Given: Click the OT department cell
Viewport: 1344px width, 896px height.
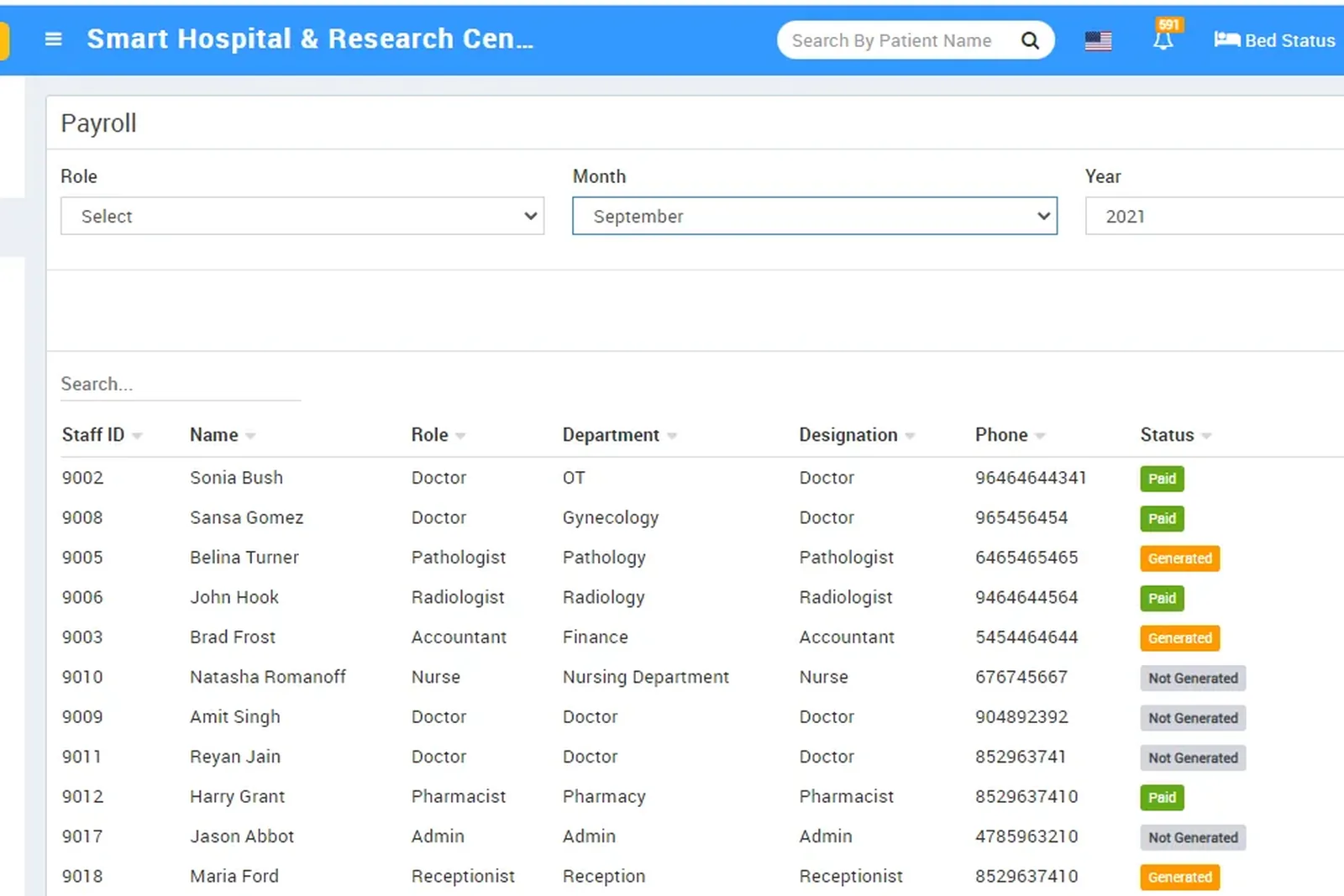Looking at the screenshot, I should (574, 478).
